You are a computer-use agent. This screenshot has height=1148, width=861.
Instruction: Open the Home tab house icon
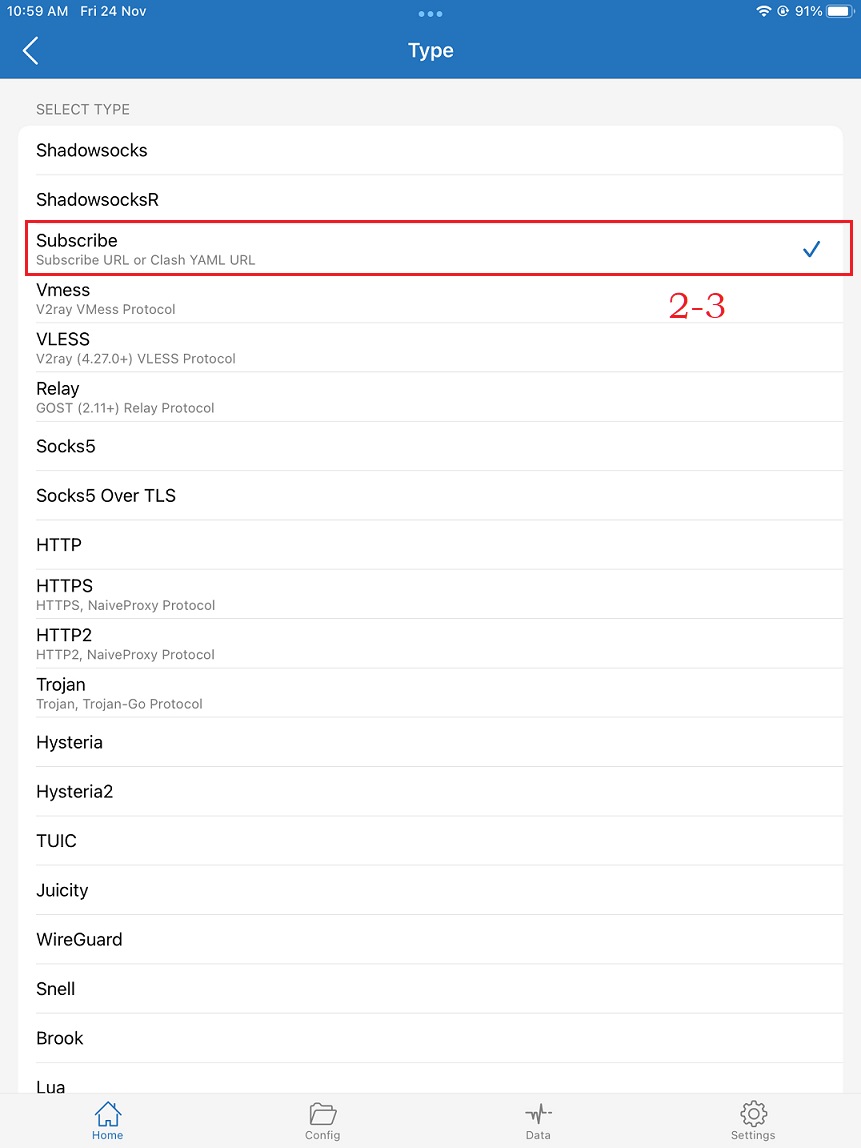[x=108, y=1114]
